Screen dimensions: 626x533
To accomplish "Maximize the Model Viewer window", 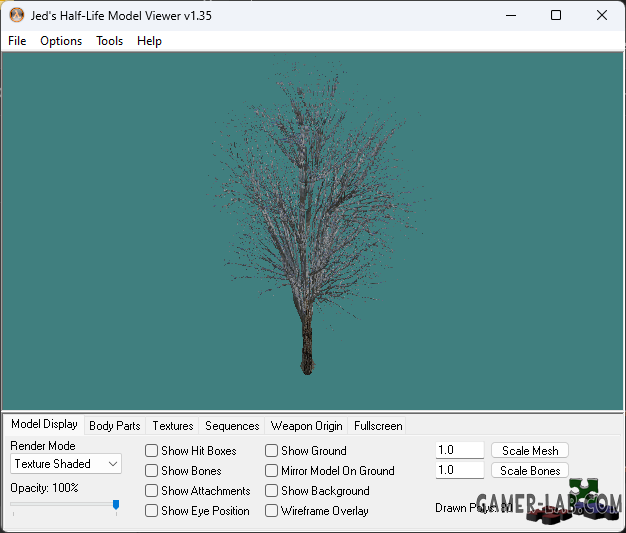I will tap(556, 16).
